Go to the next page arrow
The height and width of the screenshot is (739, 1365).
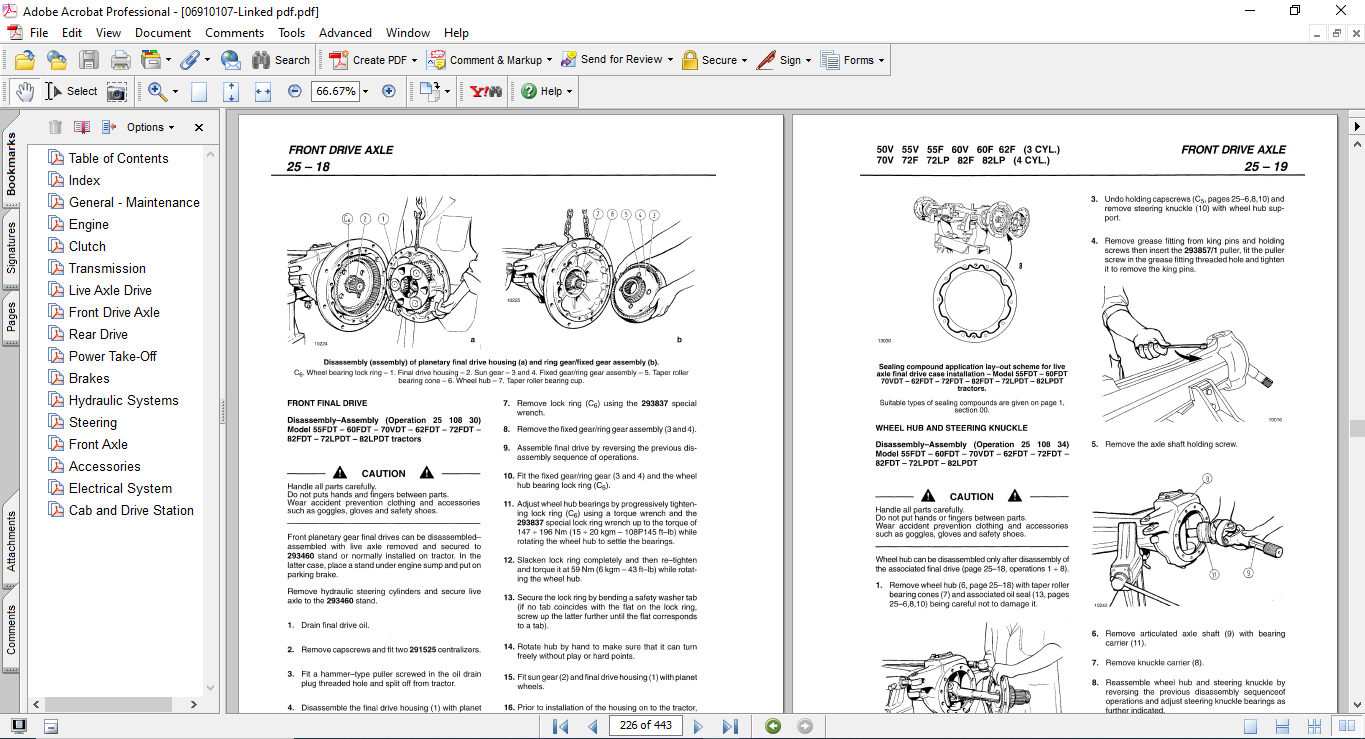tap(698, 726)
